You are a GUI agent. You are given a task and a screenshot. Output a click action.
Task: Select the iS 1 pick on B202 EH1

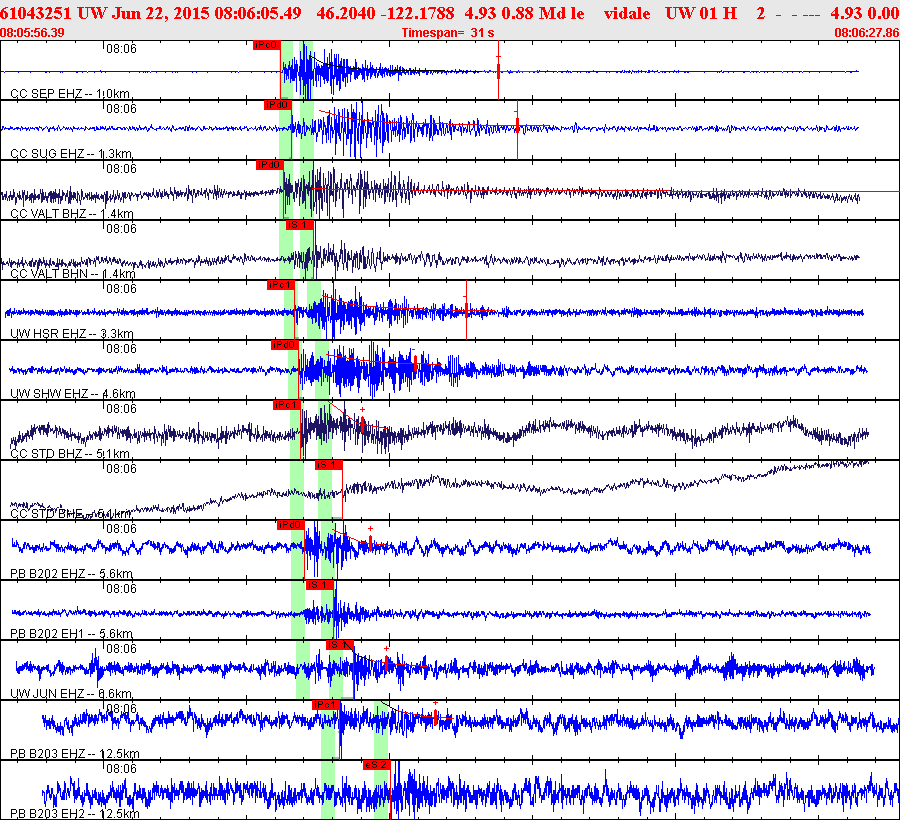320,585
